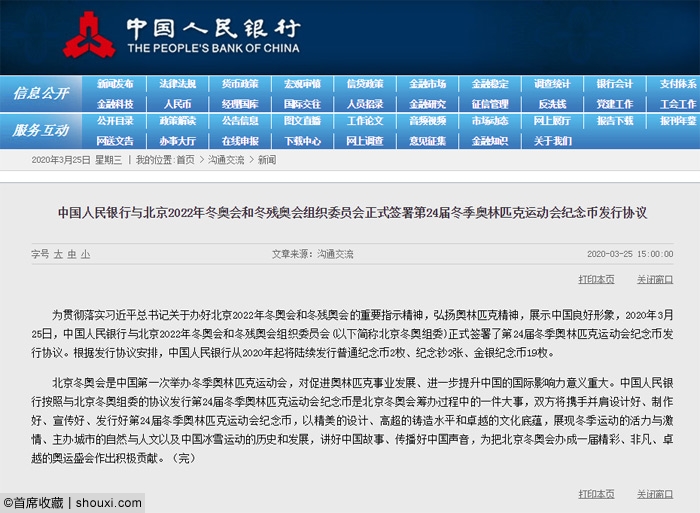This screenshot has height=513, width=700.
Task: Select 政策解读 navigation item
Action: [x=178, y=121]
